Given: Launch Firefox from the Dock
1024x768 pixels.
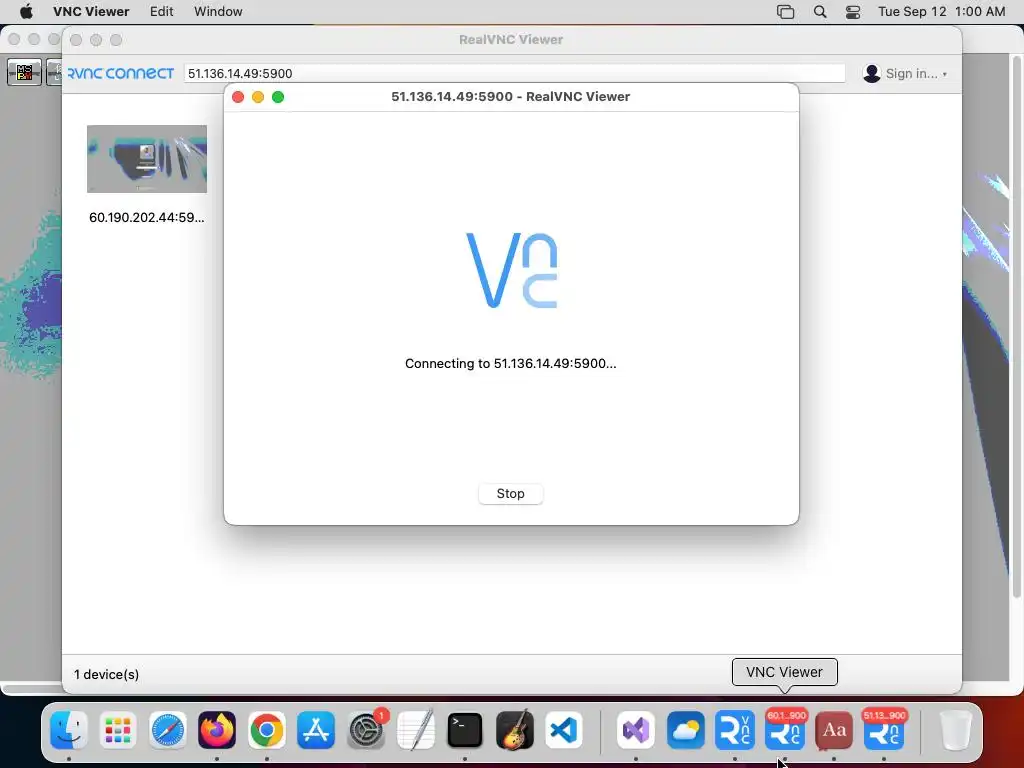Looking at the screenshot, I should pyautogui.click(x=217, y=730).
